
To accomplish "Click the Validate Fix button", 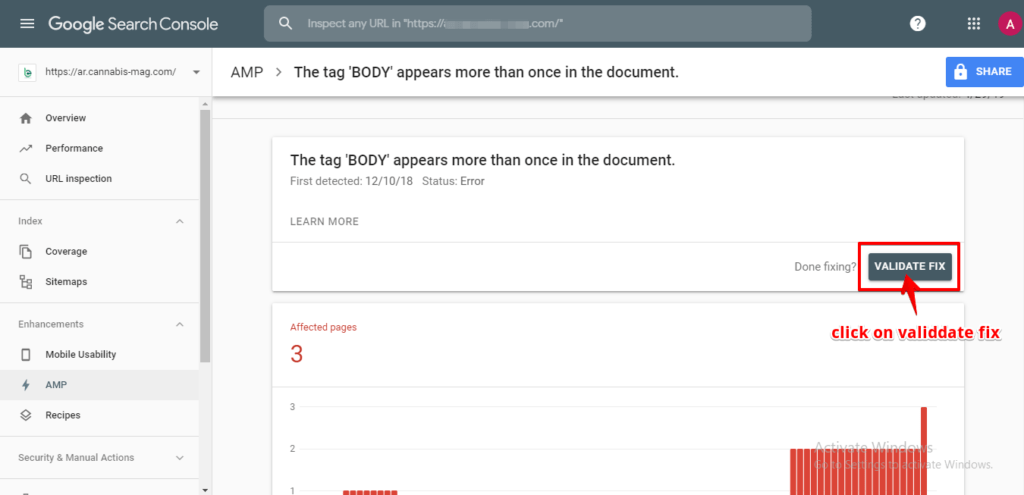I will click(x=909, y=267).
